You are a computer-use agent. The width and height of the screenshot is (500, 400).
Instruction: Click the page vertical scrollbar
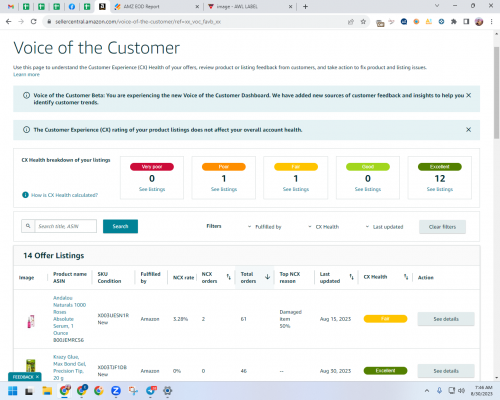497,93
